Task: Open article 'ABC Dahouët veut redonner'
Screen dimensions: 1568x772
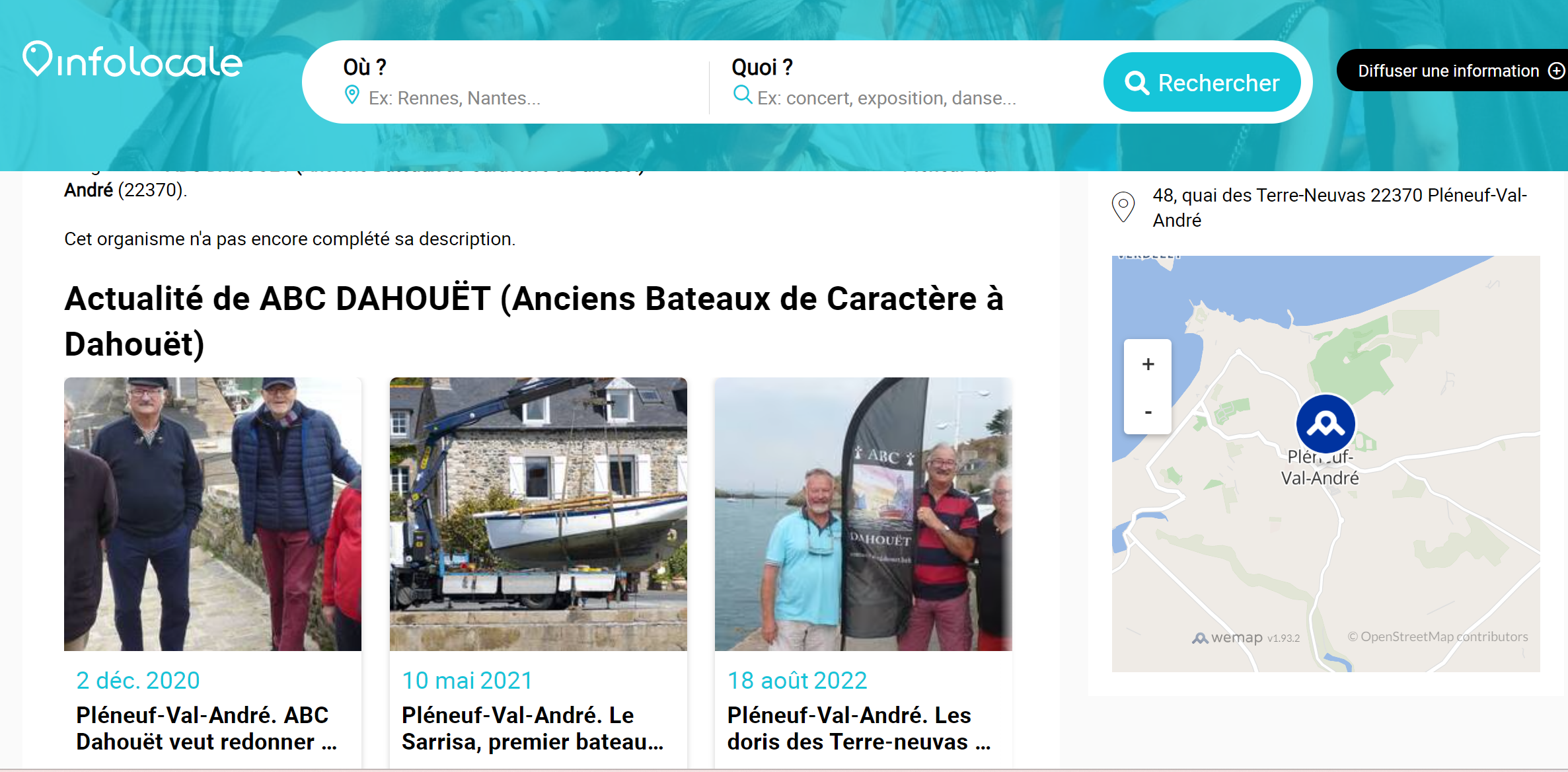Action: point(206,728)
